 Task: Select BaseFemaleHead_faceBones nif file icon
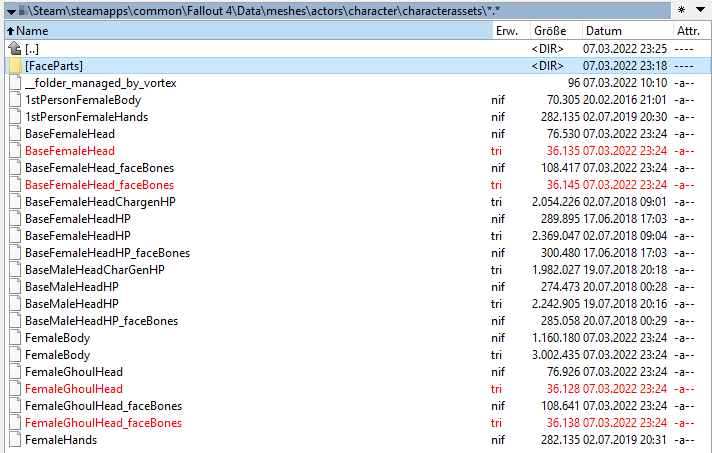pos(15,168)
